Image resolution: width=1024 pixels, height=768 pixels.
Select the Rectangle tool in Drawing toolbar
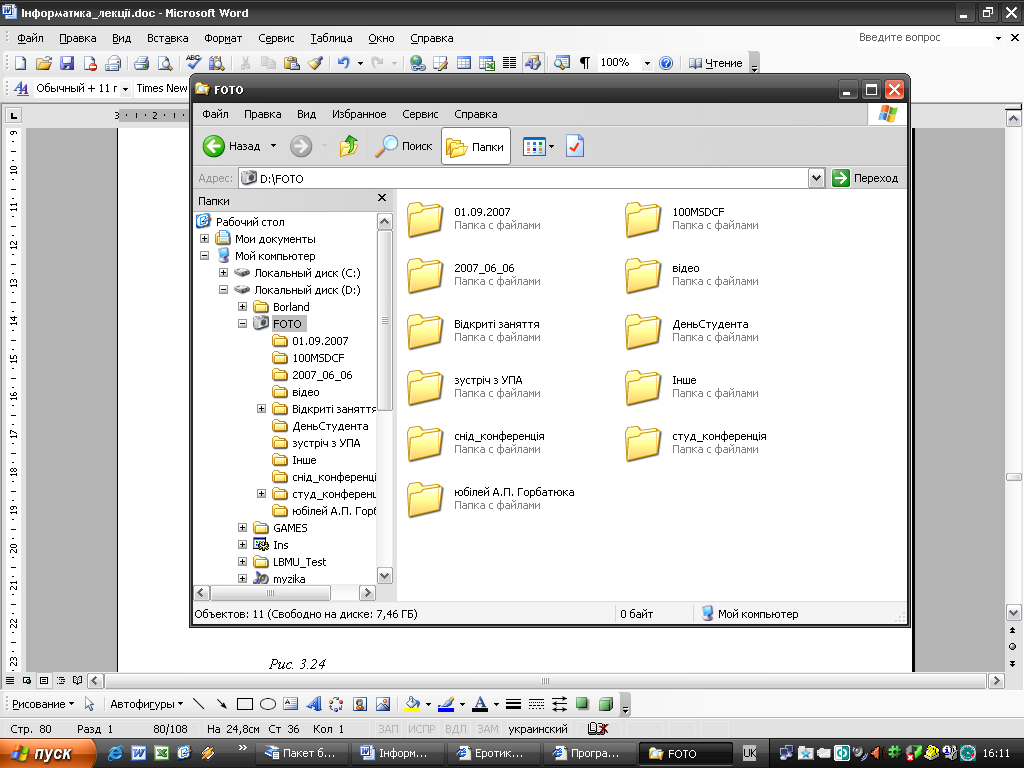(245, 704)
